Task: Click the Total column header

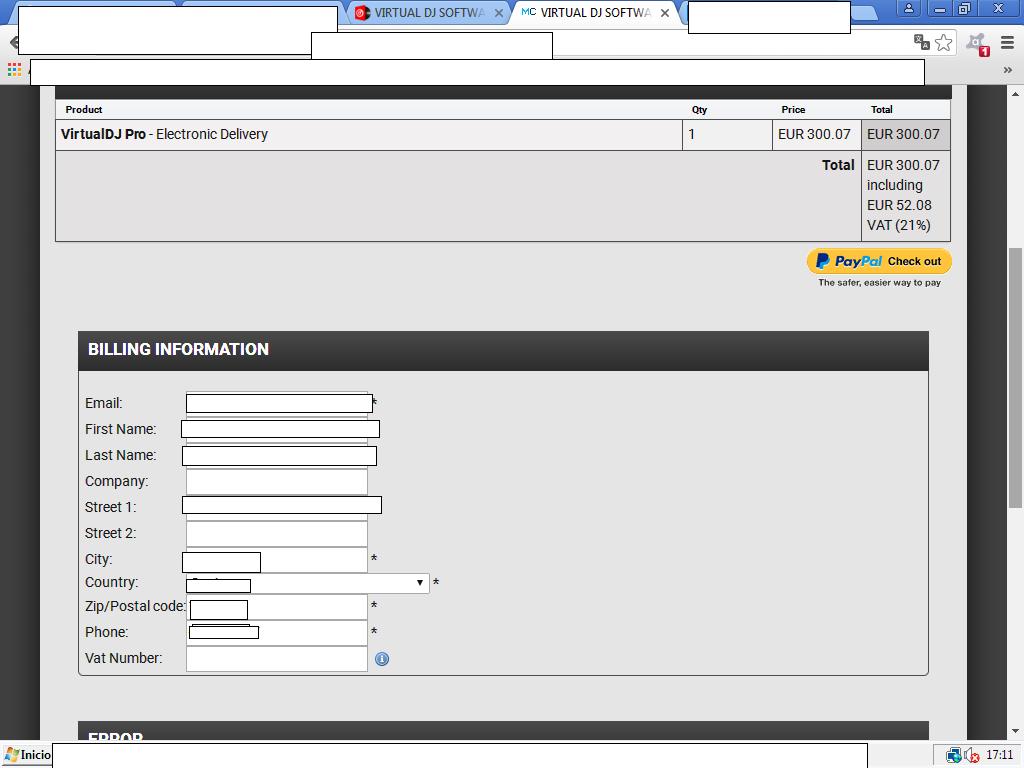Action: 882,110
